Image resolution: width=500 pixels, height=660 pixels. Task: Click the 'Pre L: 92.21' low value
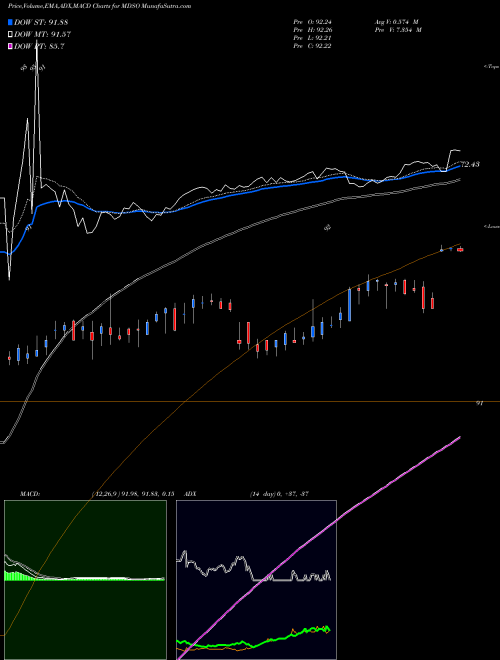click(x=314, y=38)
